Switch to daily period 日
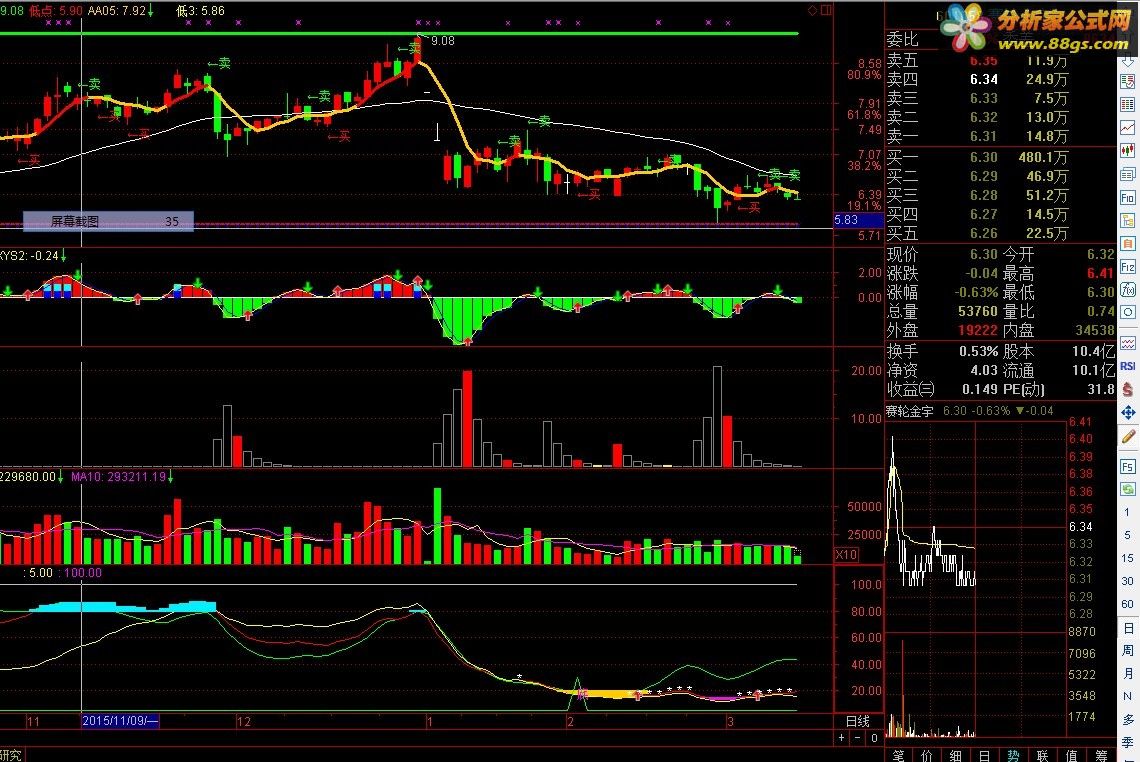 [1128, 627]
